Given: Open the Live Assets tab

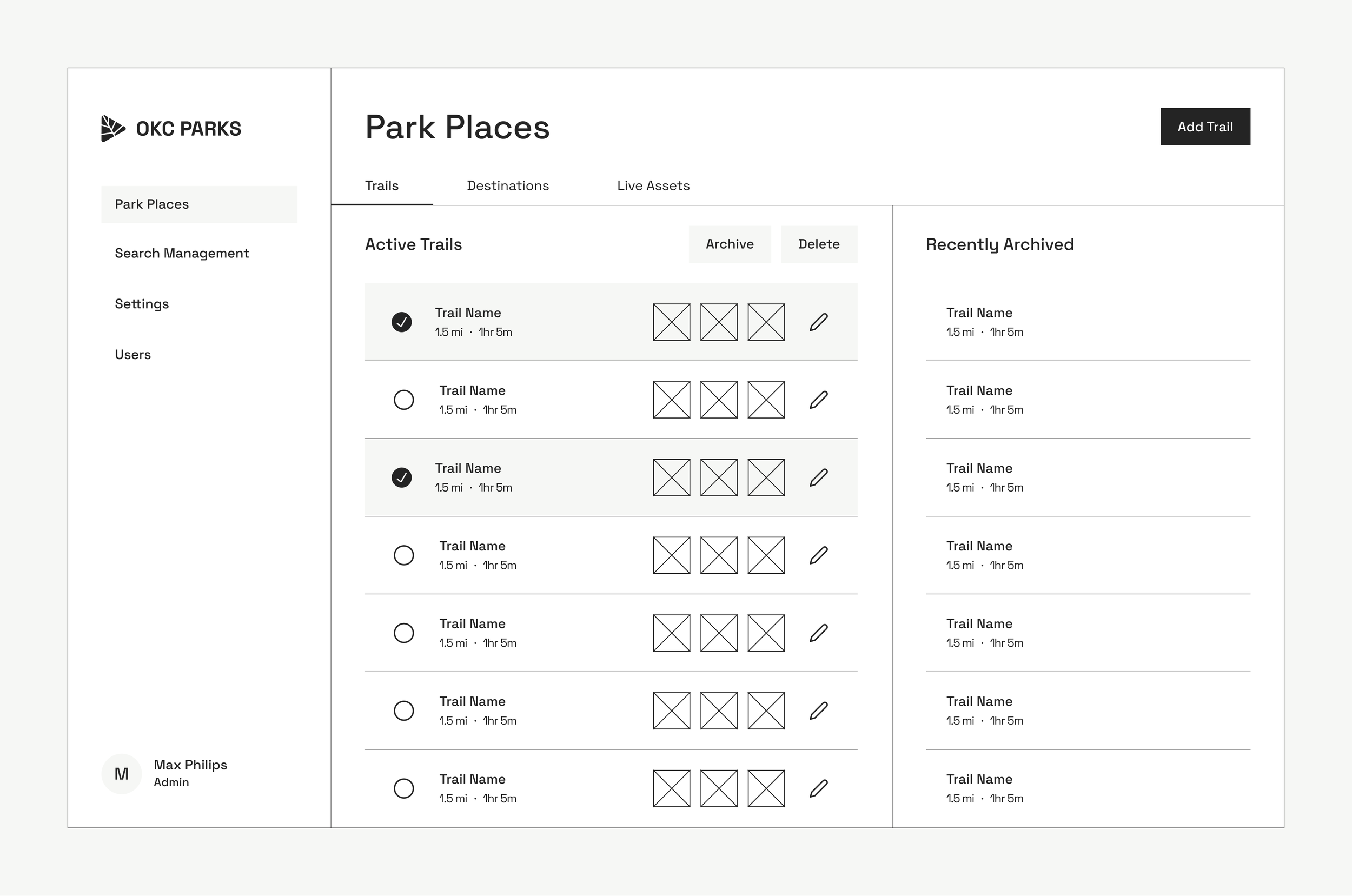Looking at the screenshot, I should point(653,185).
